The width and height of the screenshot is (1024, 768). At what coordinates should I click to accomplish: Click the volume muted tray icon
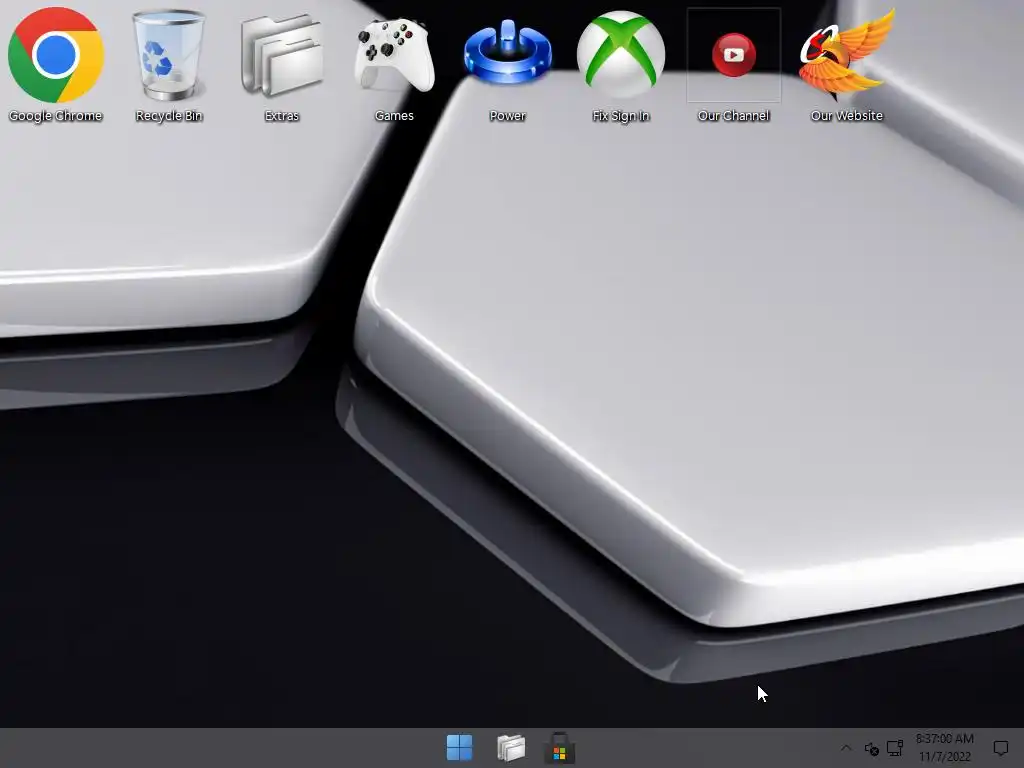871,748
